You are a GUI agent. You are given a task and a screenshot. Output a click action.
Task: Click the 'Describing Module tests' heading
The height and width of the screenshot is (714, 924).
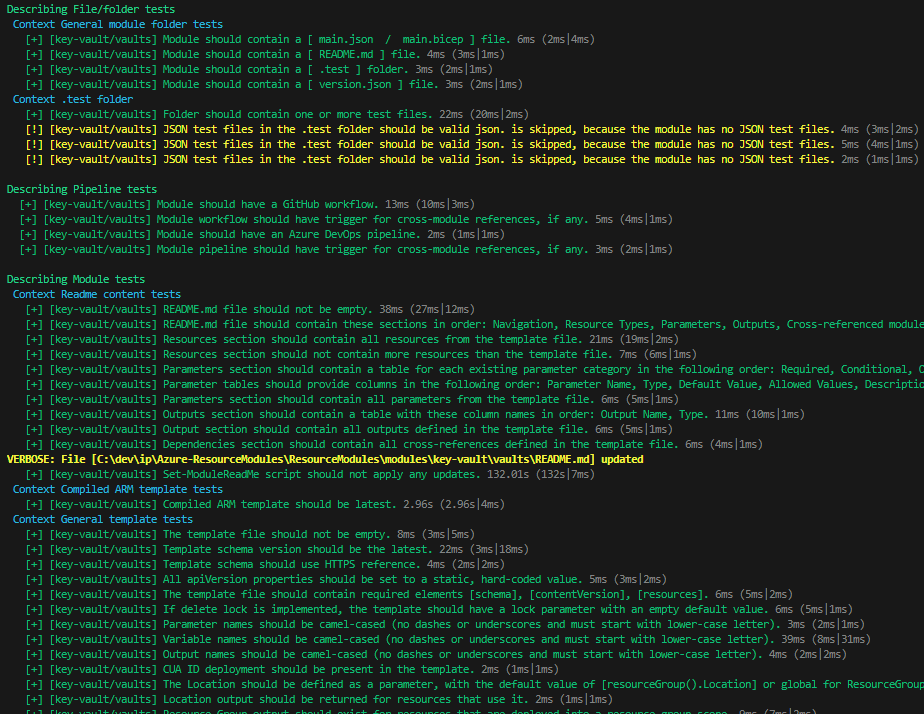point(70,278)
